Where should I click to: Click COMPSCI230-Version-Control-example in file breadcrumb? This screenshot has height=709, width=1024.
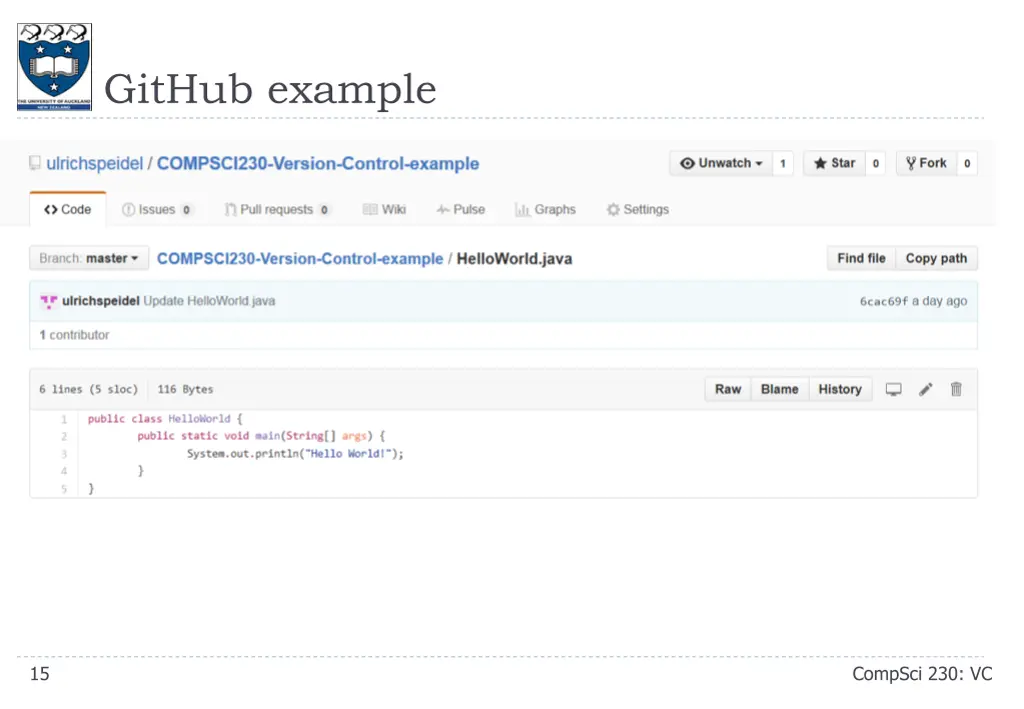(x=300, y=259)
